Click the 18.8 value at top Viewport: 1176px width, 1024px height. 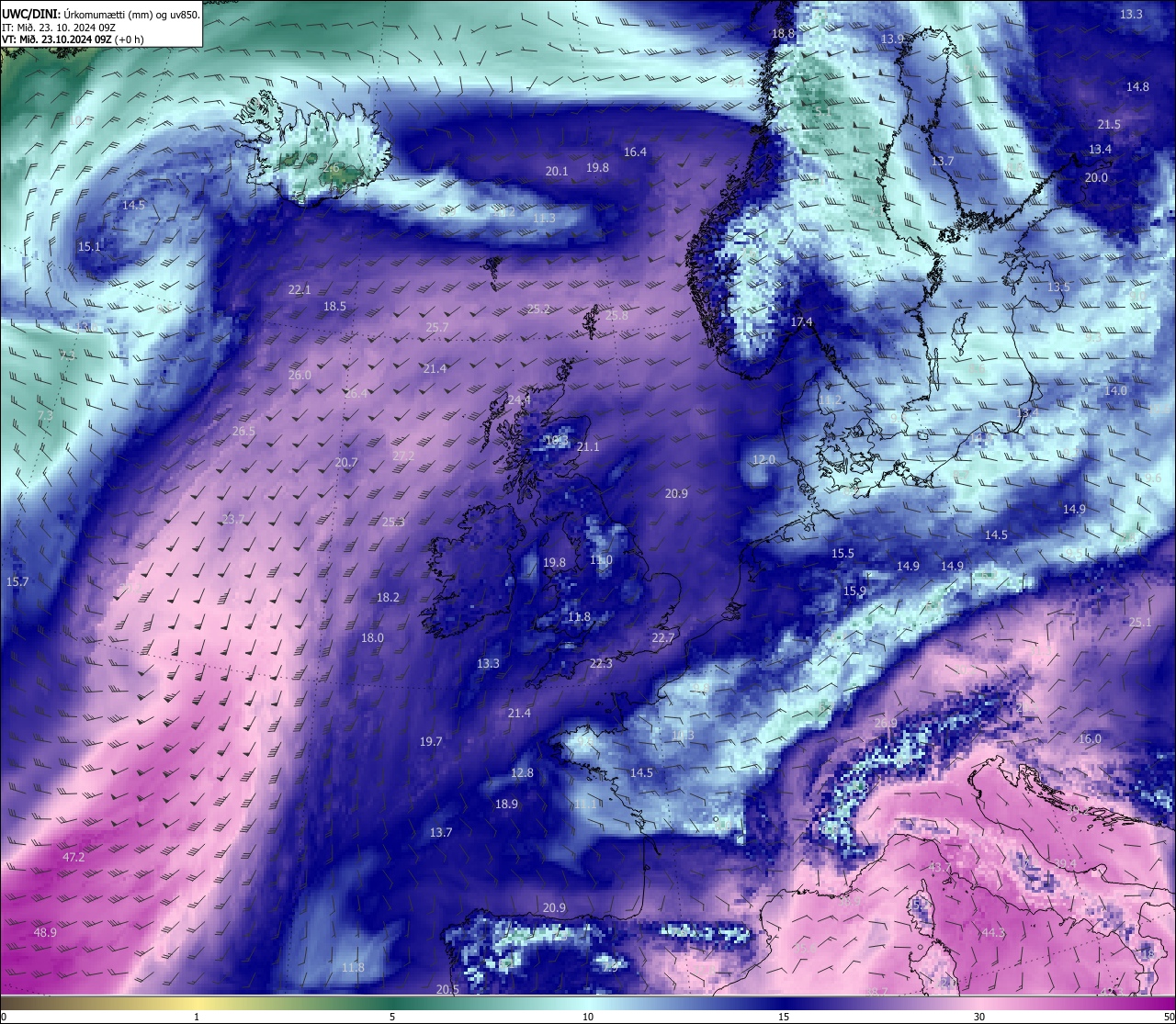point(783,33)
